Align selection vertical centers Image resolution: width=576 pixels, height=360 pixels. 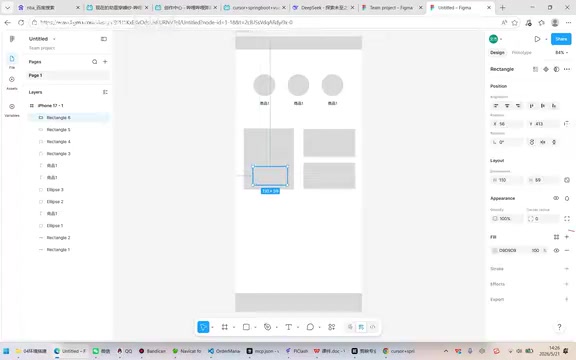(543, 106)
